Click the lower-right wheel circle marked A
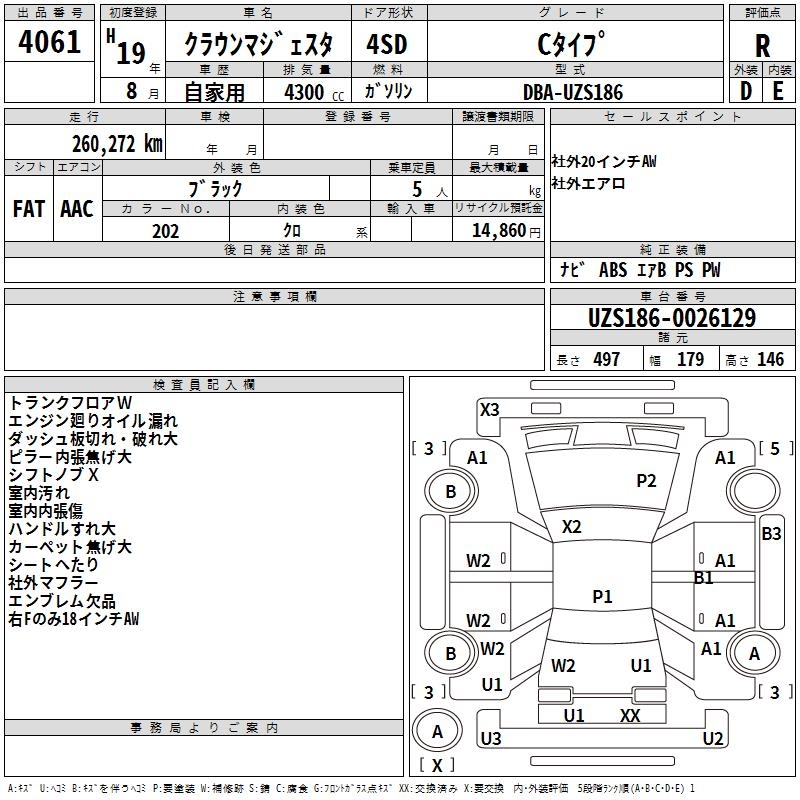800x800 pixels. pos(754,653)
